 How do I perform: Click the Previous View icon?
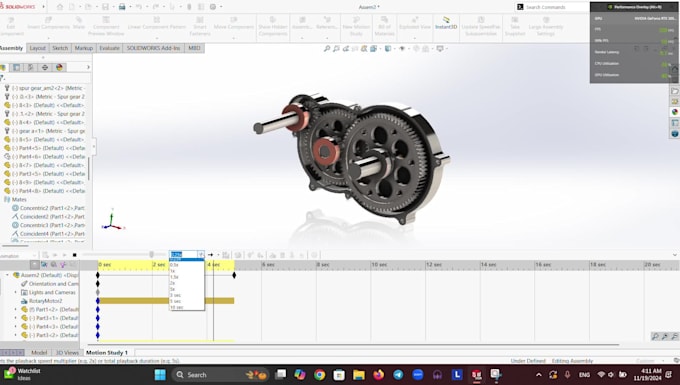point(346,49)
